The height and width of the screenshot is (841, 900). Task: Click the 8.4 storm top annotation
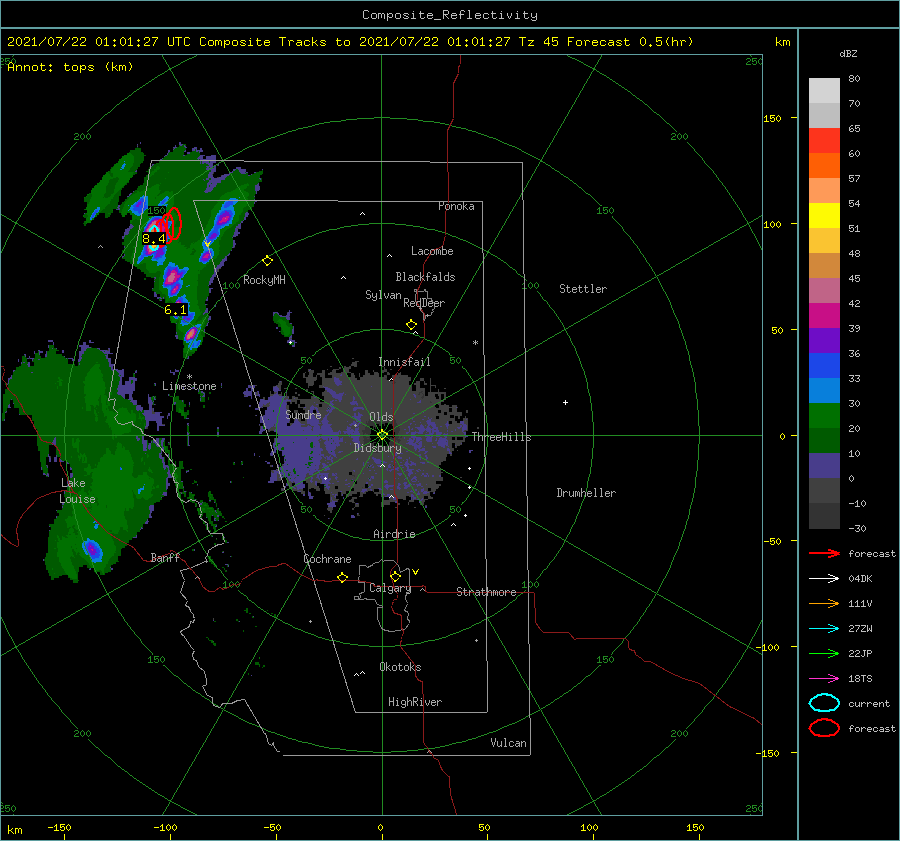(x=154, y=238)
